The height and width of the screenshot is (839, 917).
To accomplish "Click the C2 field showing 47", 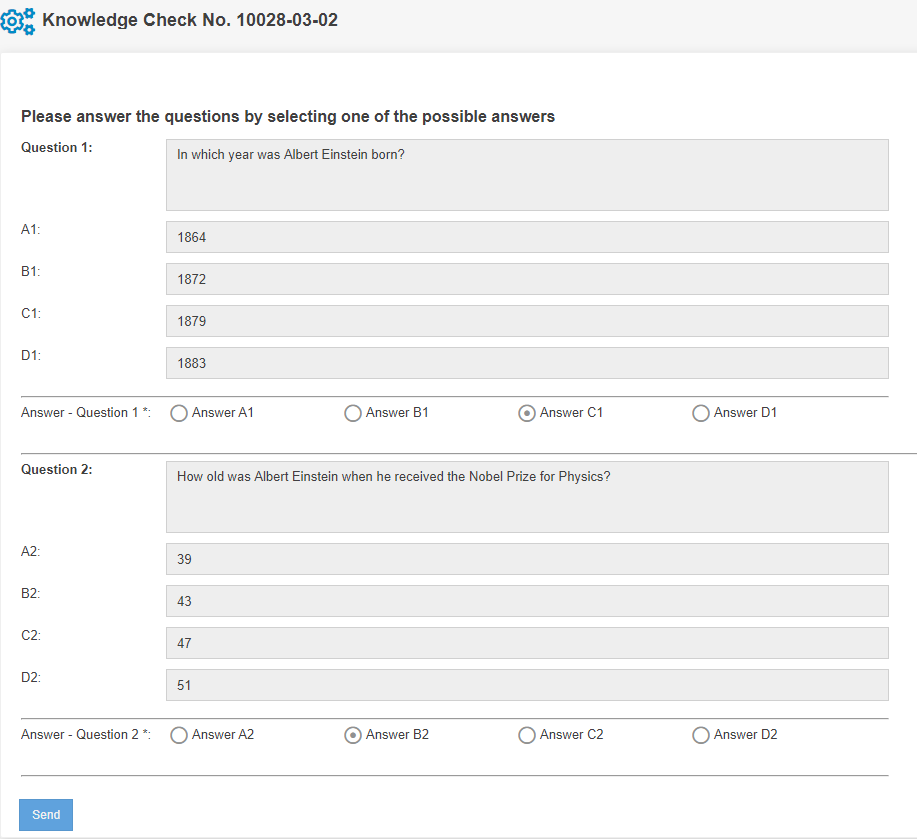I will pos(527,643).
